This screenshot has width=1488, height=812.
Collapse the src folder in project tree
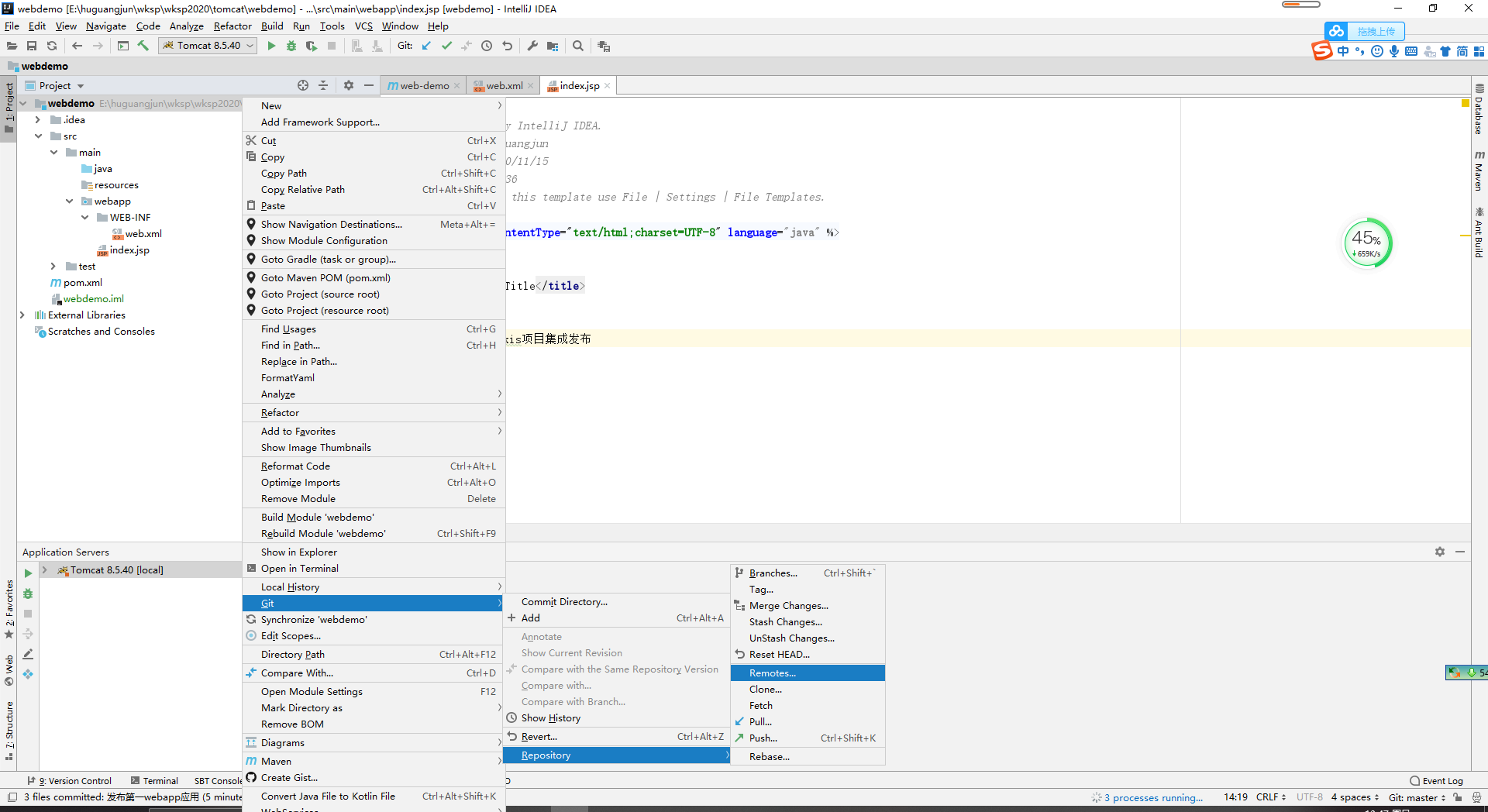(38, 136)
